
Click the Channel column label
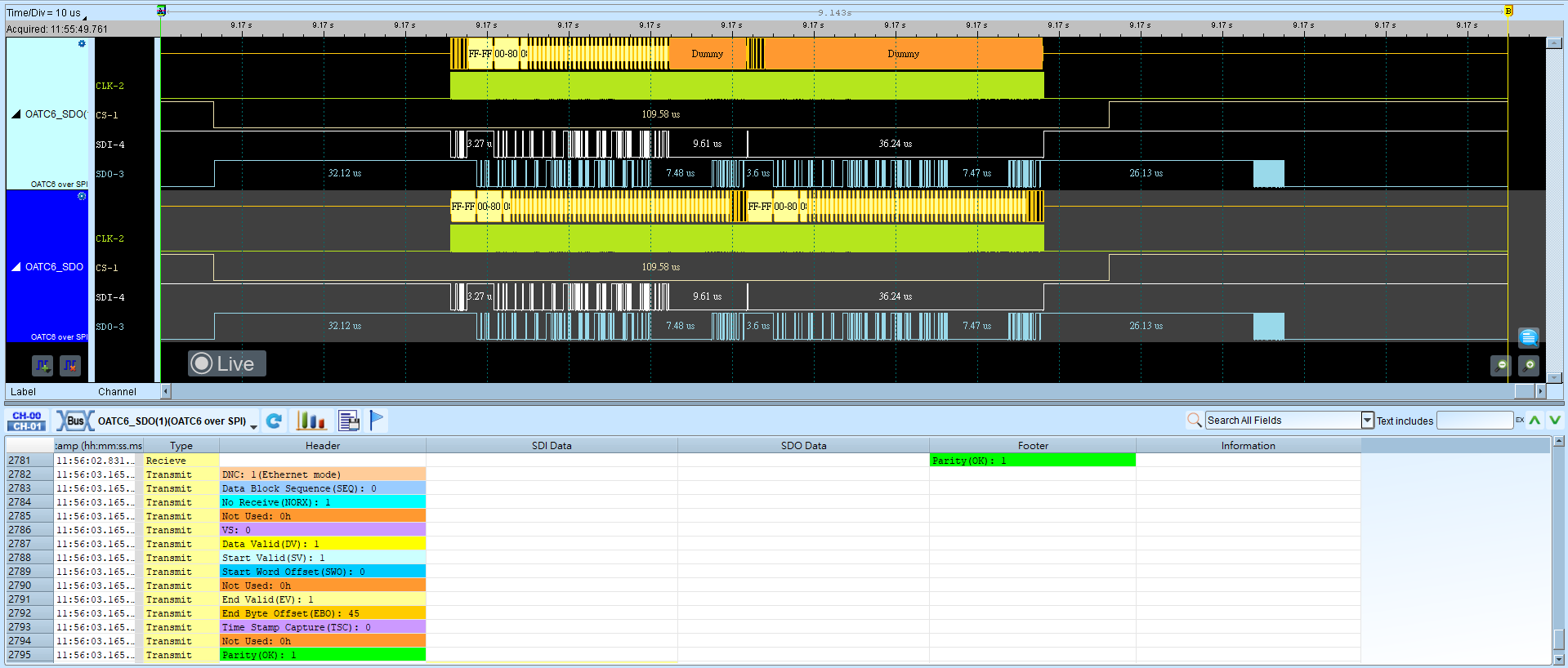tap(117, 392)
